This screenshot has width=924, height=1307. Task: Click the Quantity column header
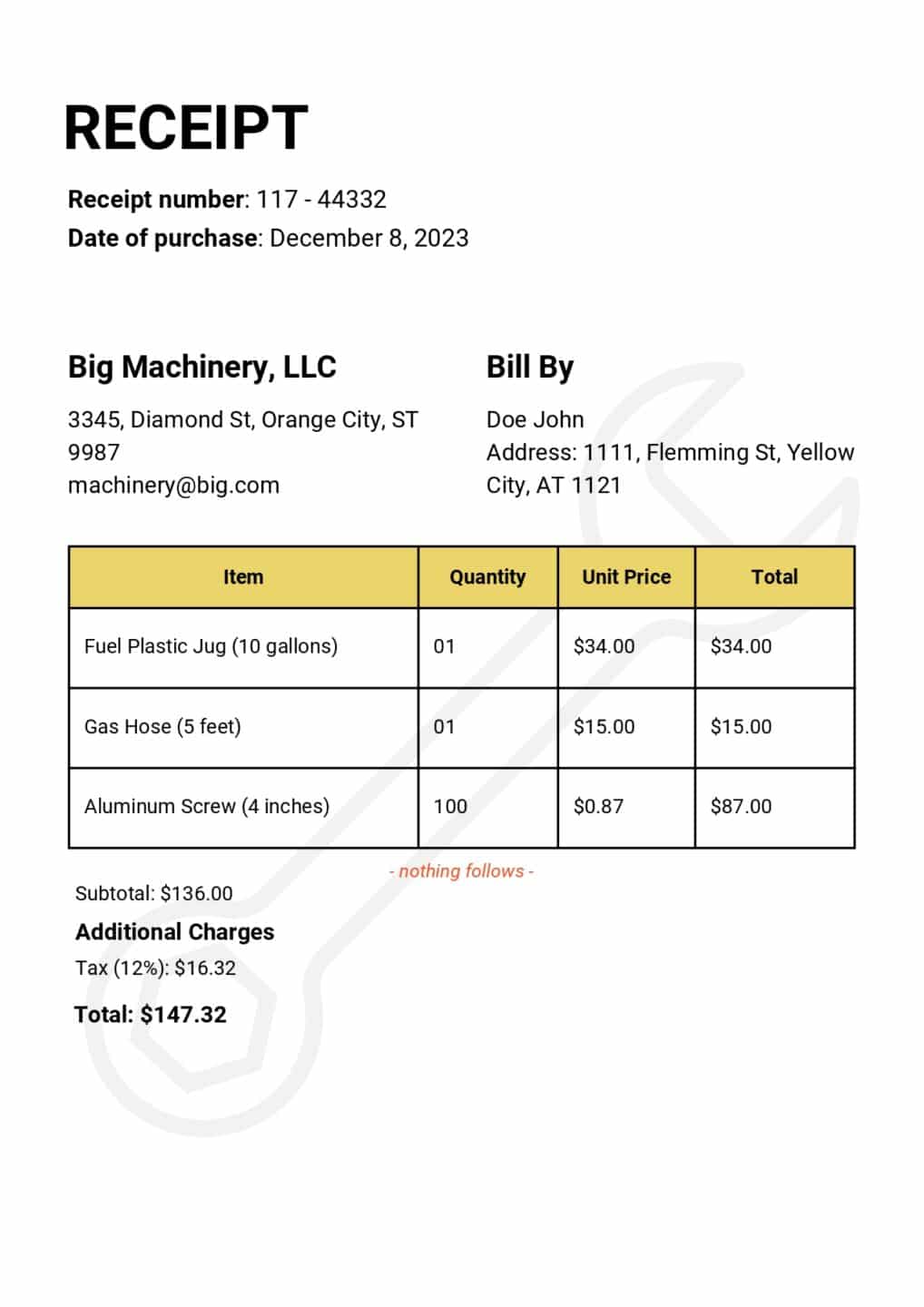[x=487, y=577]
